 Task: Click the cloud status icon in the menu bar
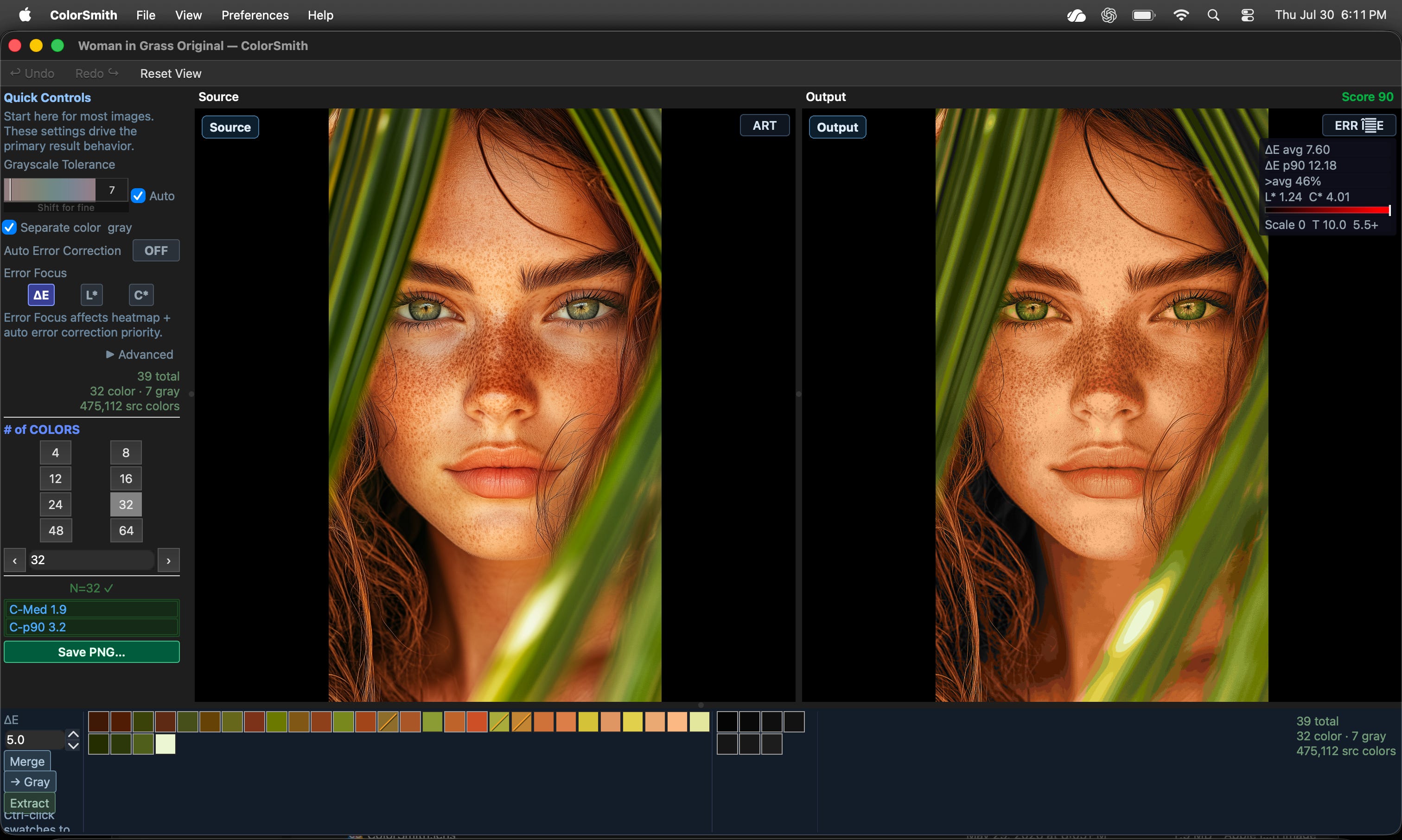tap(1076, 15)
